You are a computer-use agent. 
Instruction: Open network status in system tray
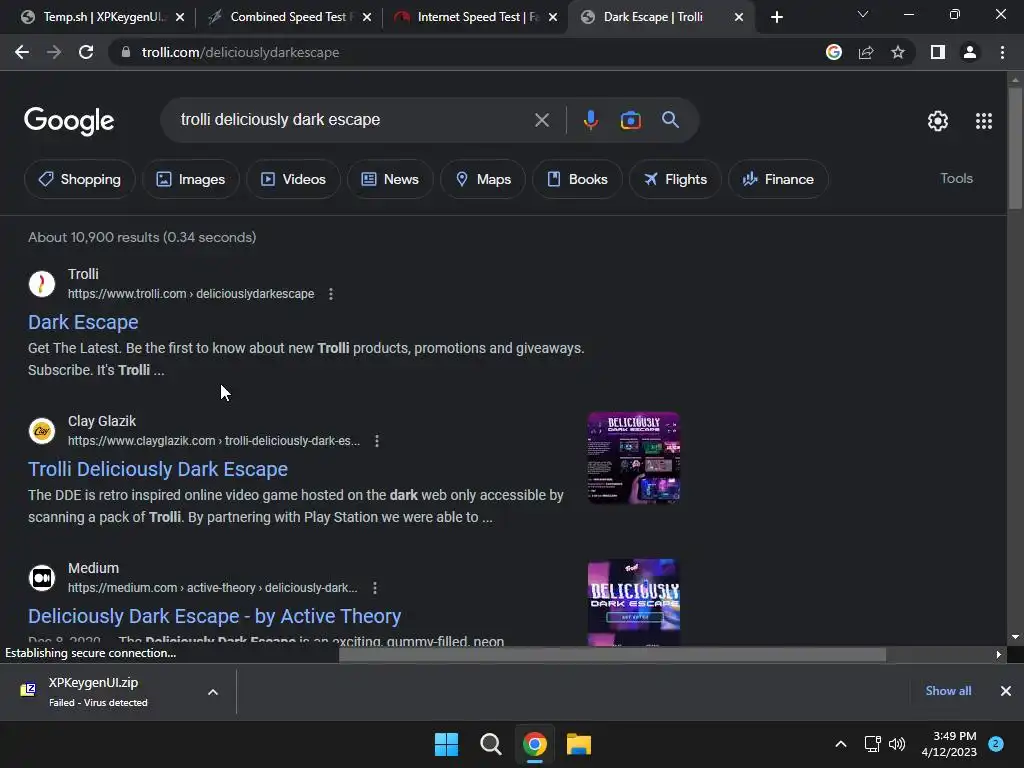pyautogui.click(x=872, y=744)
